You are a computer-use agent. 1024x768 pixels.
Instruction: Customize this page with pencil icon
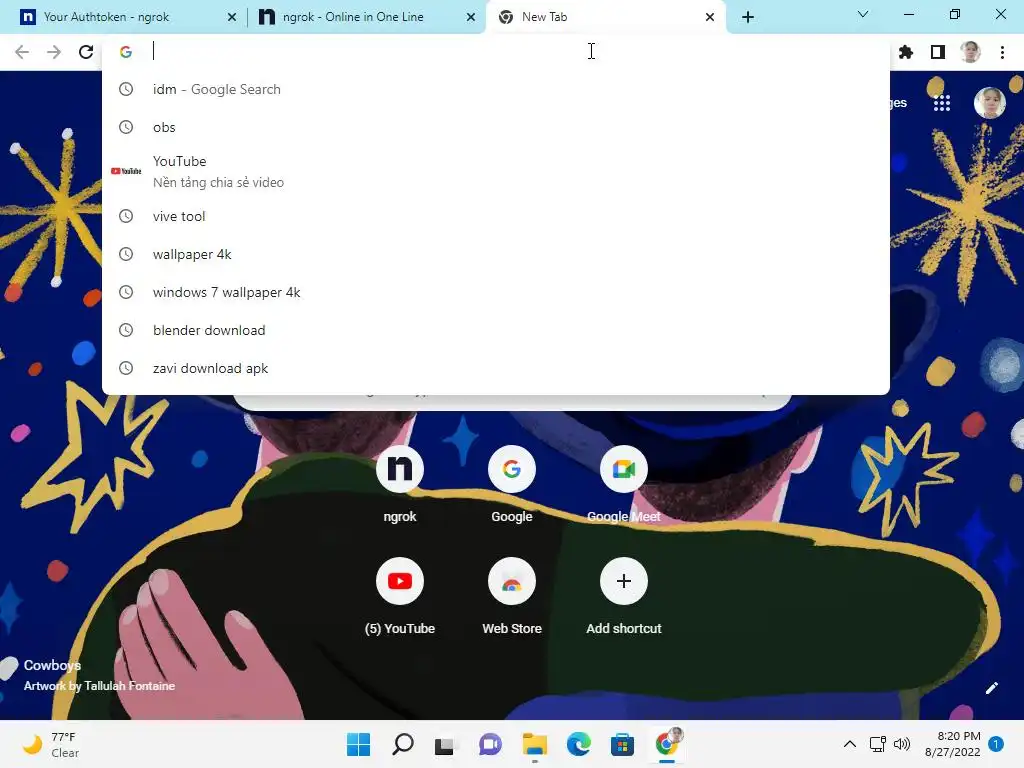pyautogui.click(x=991, y=688)
